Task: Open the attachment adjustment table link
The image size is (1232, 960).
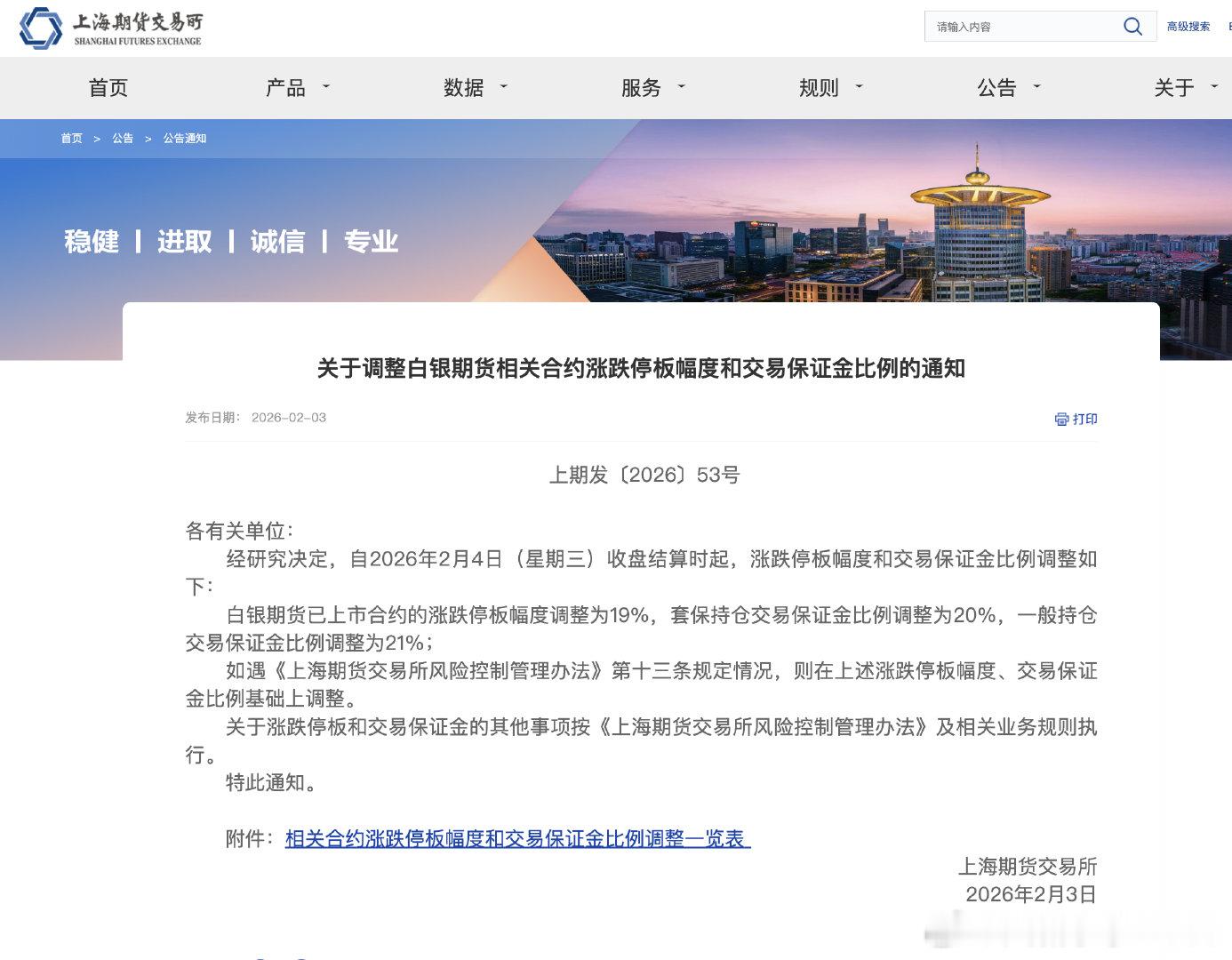Action: (516, 838)
